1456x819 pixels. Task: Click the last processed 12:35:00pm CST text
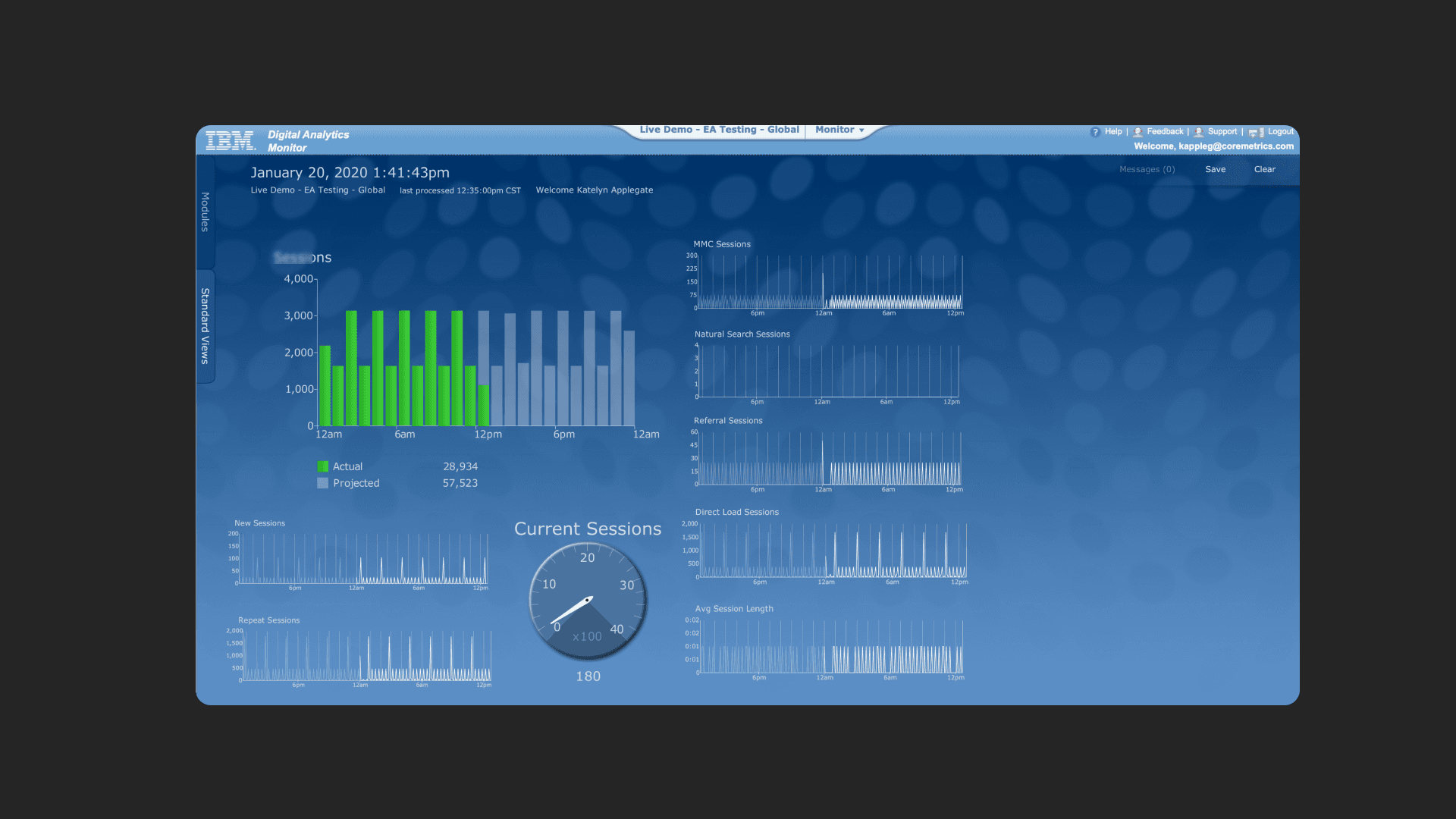pyautogui.click(x=460, y=190)
